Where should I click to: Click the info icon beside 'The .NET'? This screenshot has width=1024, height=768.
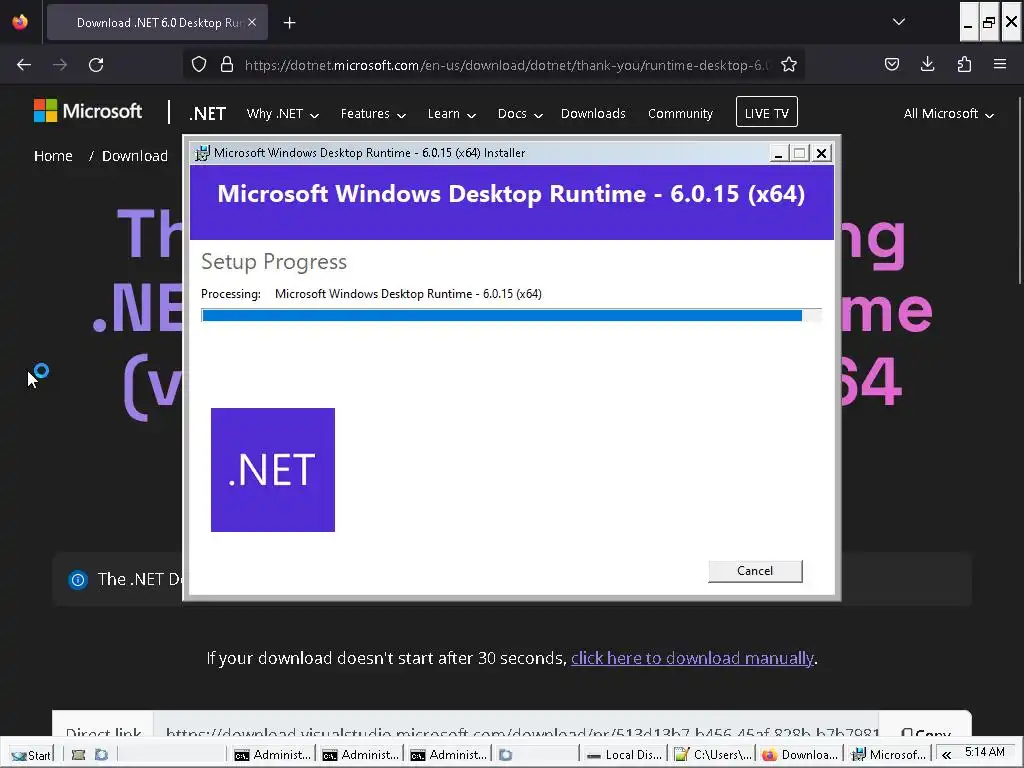click(78, 579)
